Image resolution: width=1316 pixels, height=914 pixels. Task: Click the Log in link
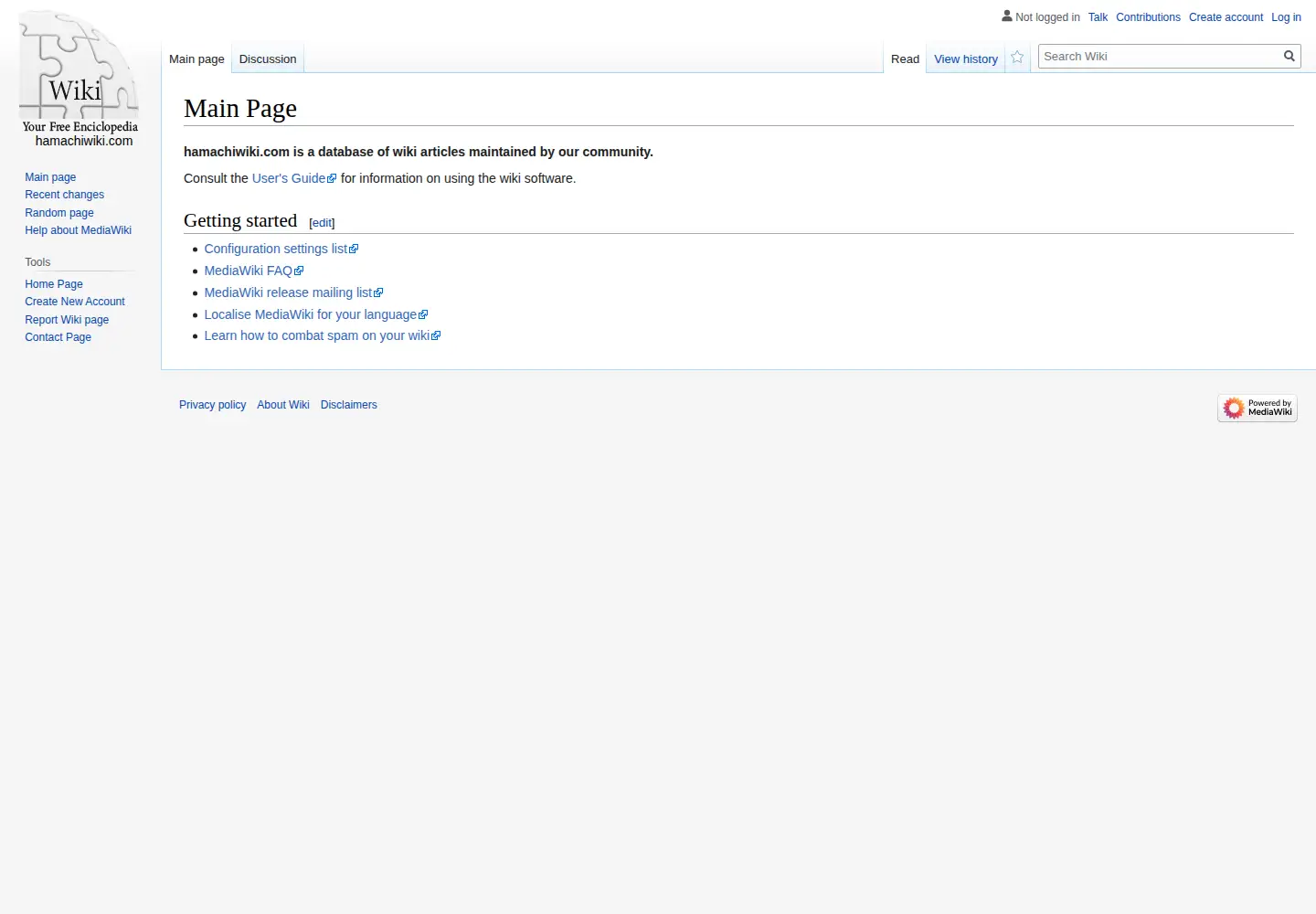pyautogui.click(x=1286, y=17)
